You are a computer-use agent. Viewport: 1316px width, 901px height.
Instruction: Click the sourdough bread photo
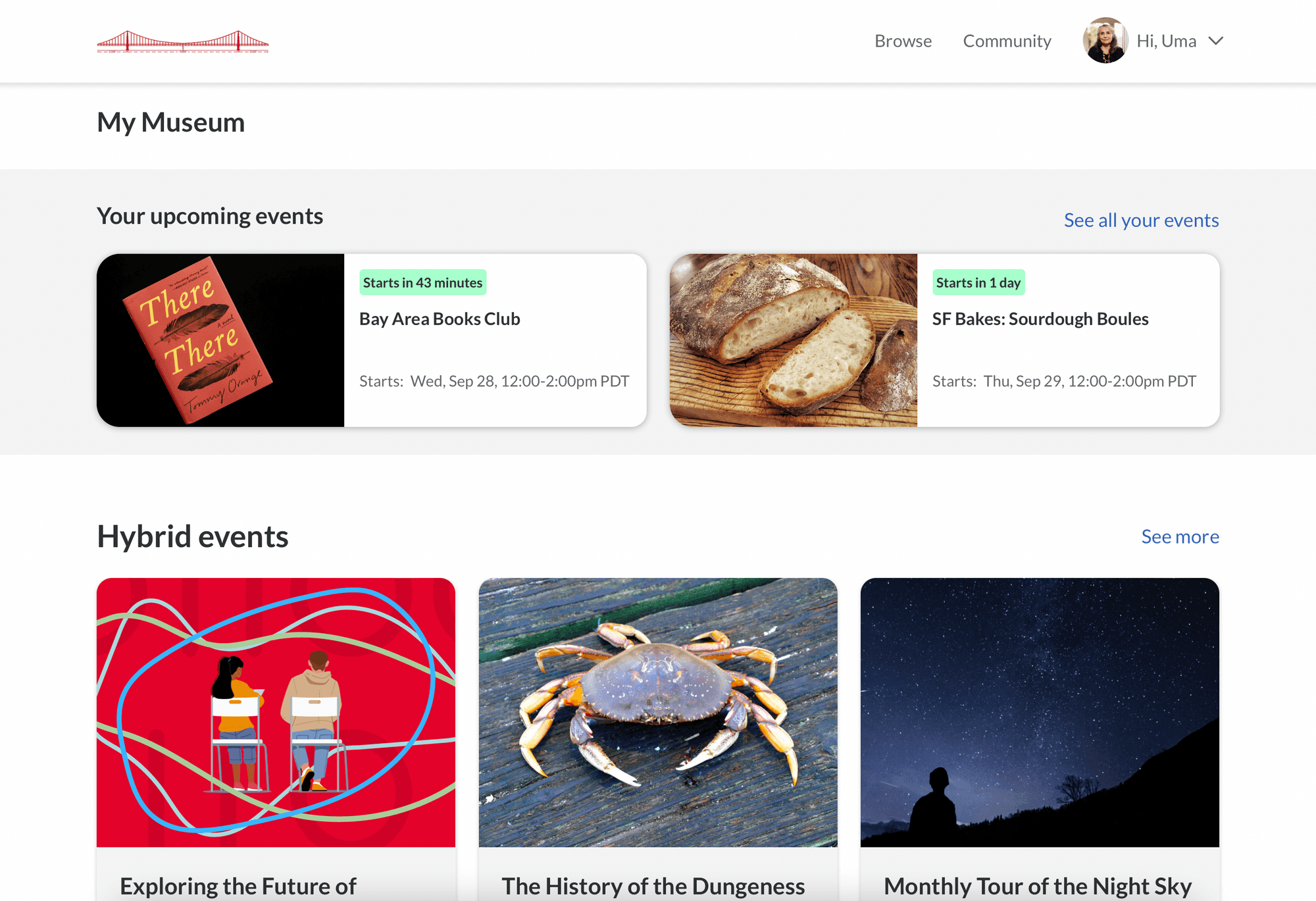(793, 339)
